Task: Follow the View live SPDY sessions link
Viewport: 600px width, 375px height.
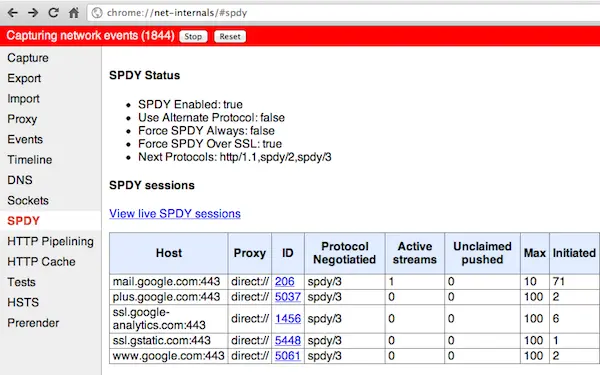Action: 175,213
